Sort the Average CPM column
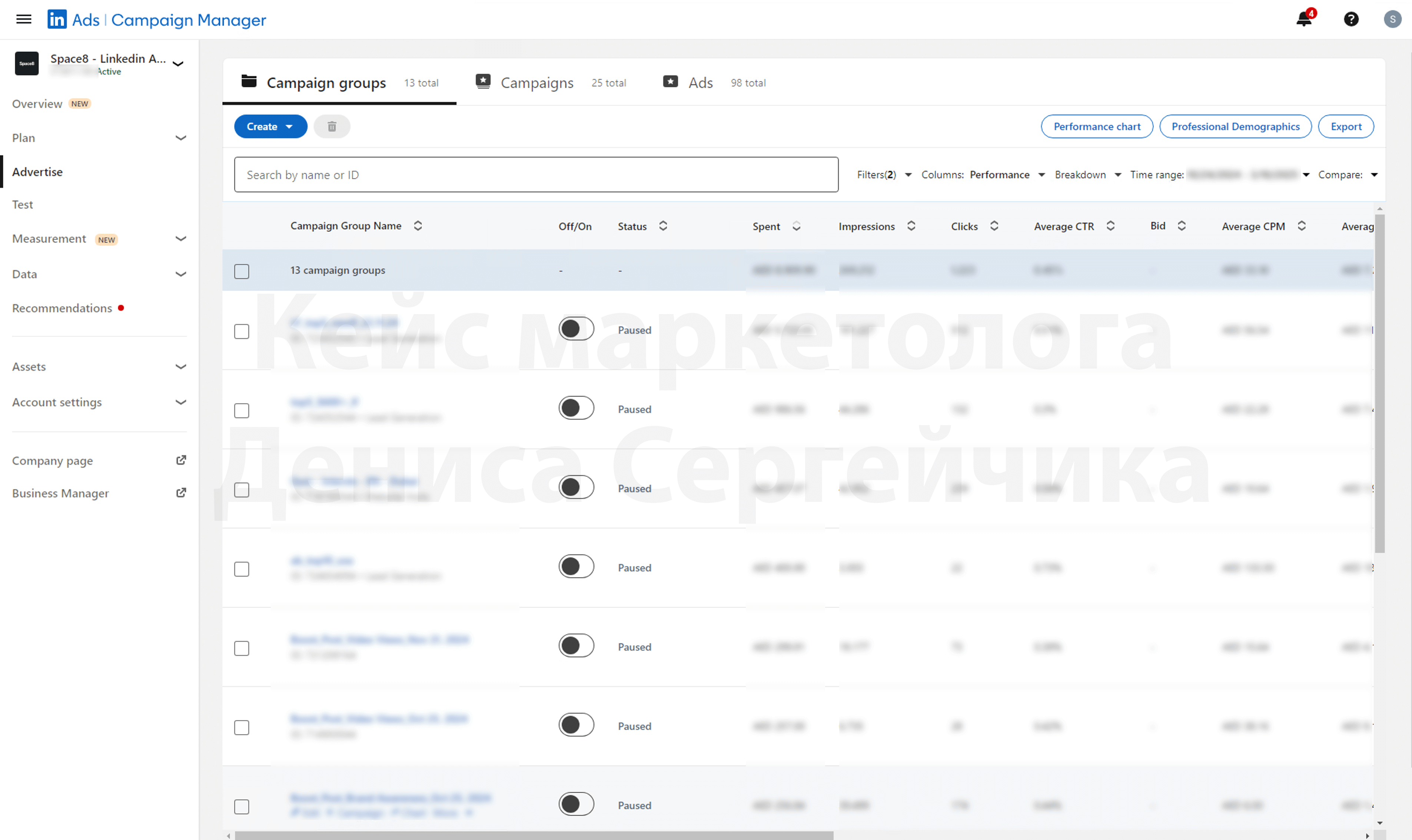 1302,226
